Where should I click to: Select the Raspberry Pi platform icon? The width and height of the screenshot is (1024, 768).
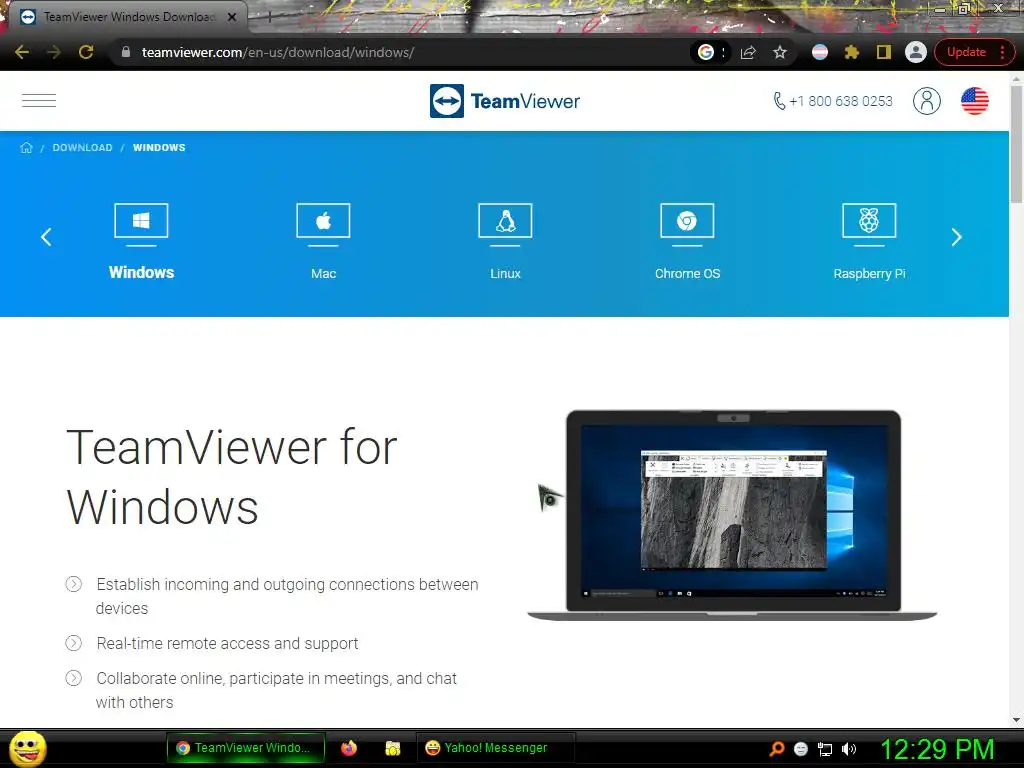(869, 224)
